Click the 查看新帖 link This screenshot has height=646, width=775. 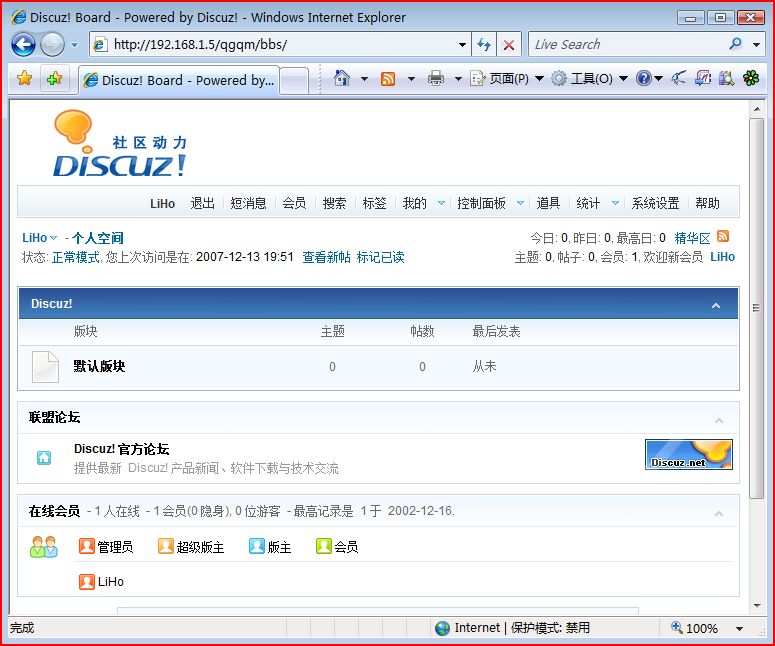tap(326, 257)
